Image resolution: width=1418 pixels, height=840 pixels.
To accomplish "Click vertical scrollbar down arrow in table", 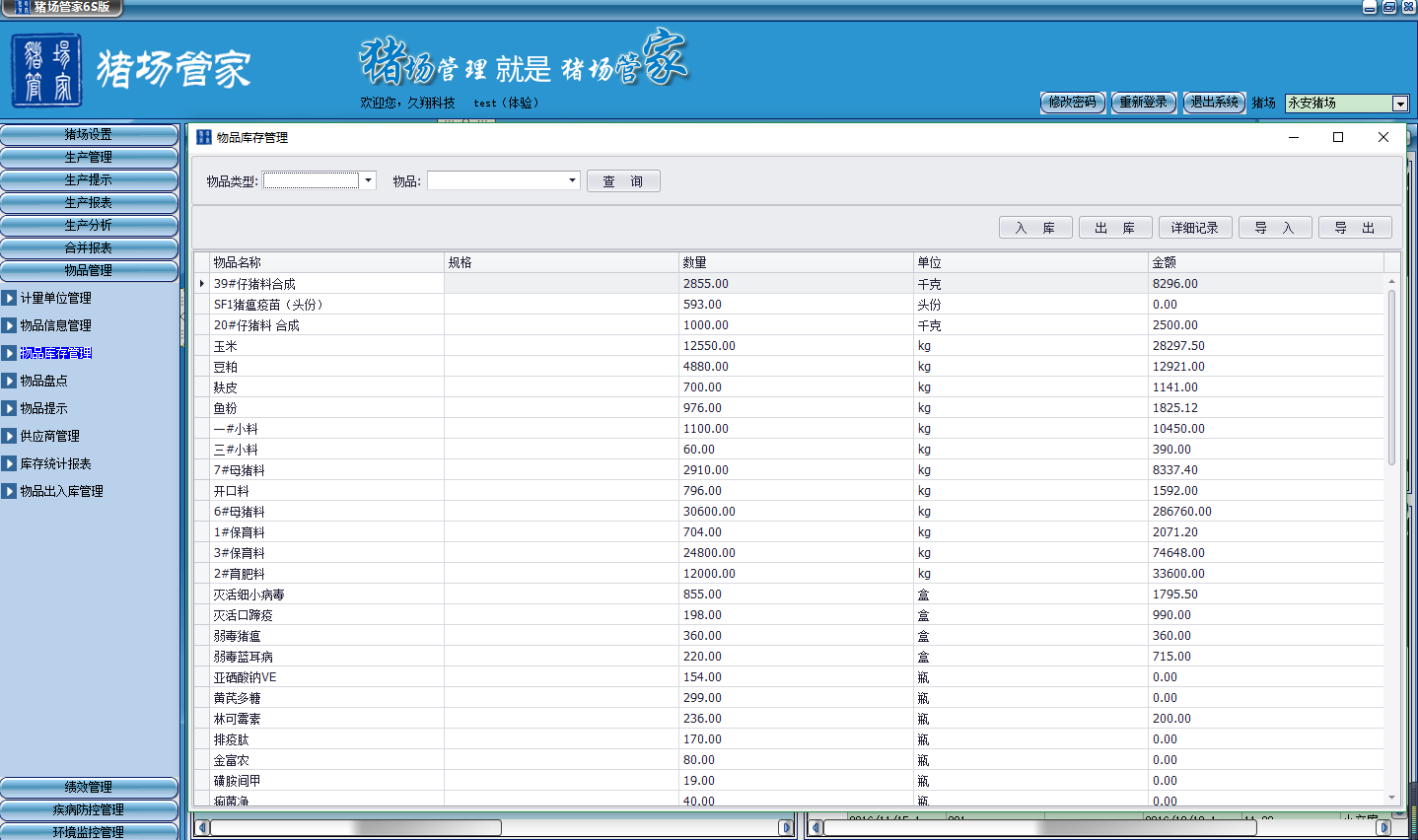I will pyautogui.click(x=1392, y=798).
